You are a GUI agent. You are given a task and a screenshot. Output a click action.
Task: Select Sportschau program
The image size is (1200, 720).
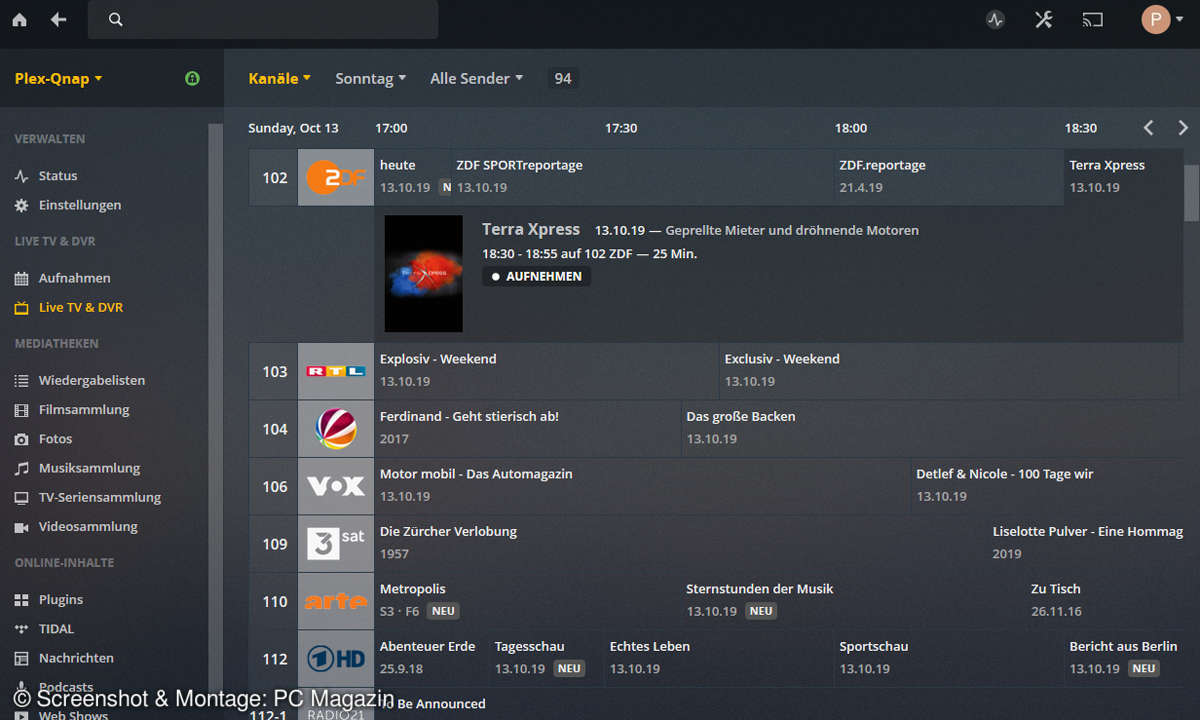(948, 658)
